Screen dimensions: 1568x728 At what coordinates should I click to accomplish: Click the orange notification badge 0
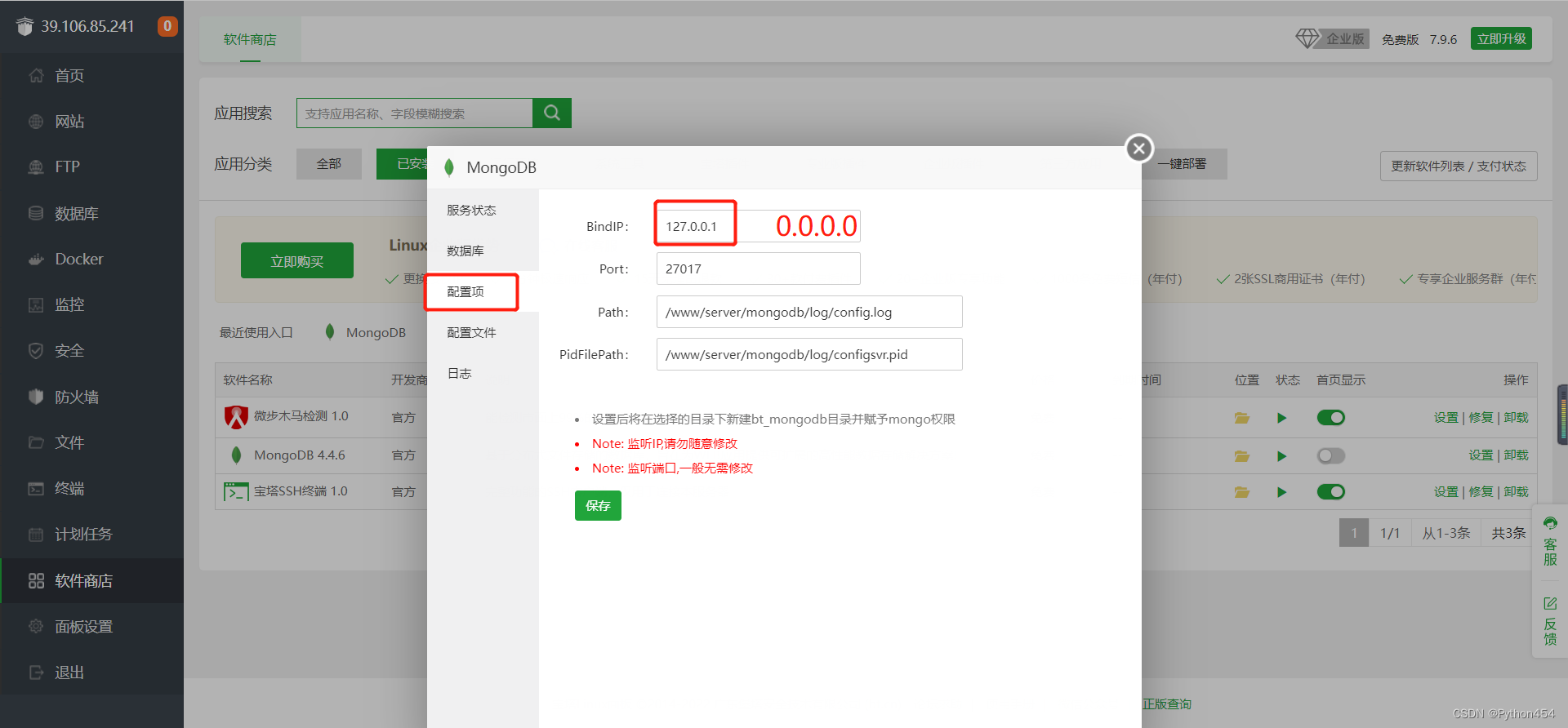pyautogui.click(x=167, y=26)
